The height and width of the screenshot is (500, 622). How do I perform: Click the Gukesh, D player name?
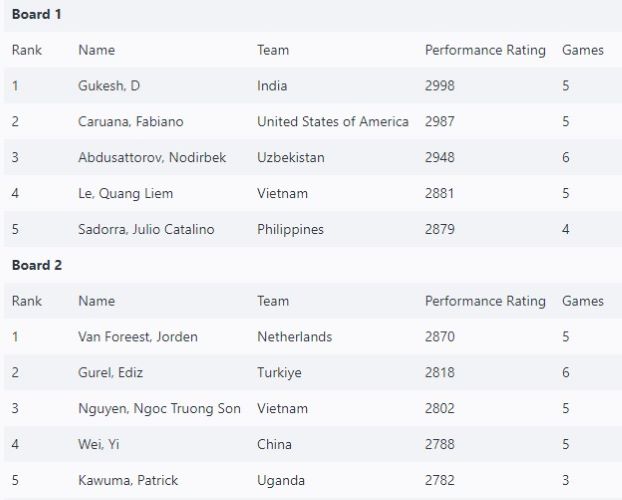pyautogui.click(x=109, y=86)
